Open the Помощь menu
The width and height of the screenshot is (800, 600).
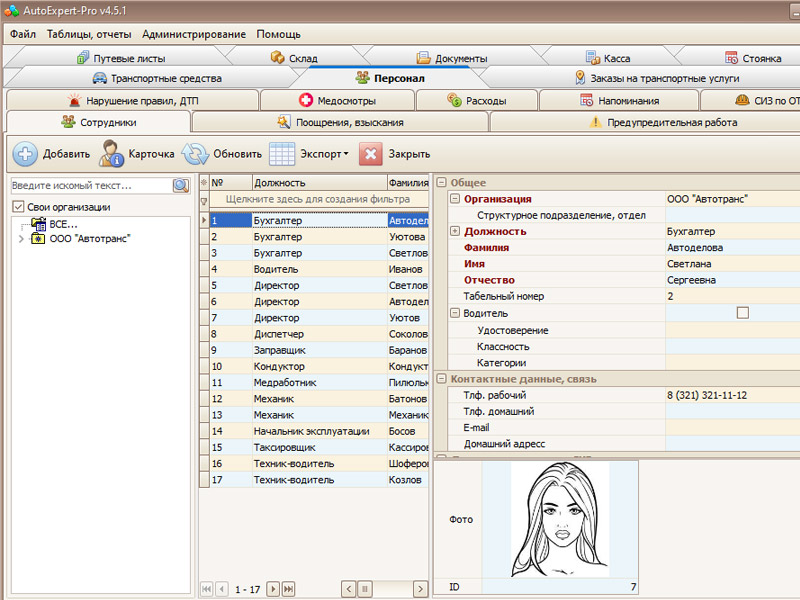(279, 34)
